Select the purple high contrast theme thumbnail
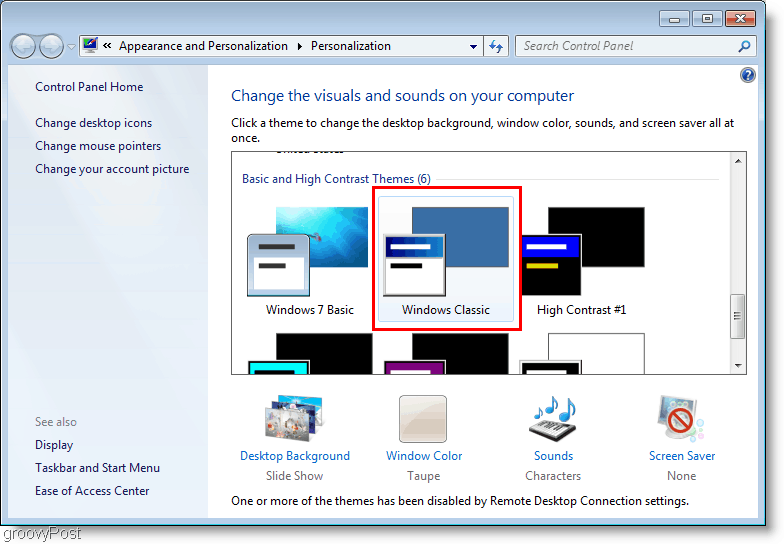This screenshot has height=544, width=784. pyautogui.click(x=446, y=354)
